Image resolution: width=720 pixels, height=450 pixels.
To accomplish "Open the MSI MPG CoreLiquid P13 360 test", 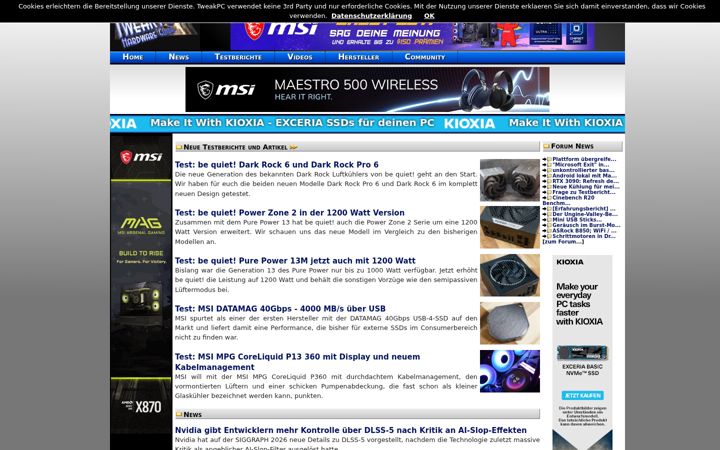I will 297,362.
